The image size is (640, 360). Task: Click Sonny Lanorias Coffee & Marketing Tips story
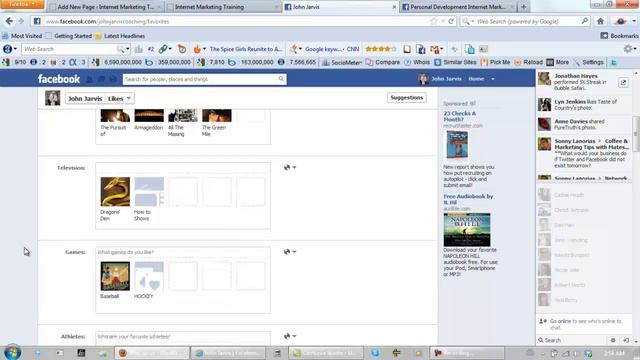584,153
